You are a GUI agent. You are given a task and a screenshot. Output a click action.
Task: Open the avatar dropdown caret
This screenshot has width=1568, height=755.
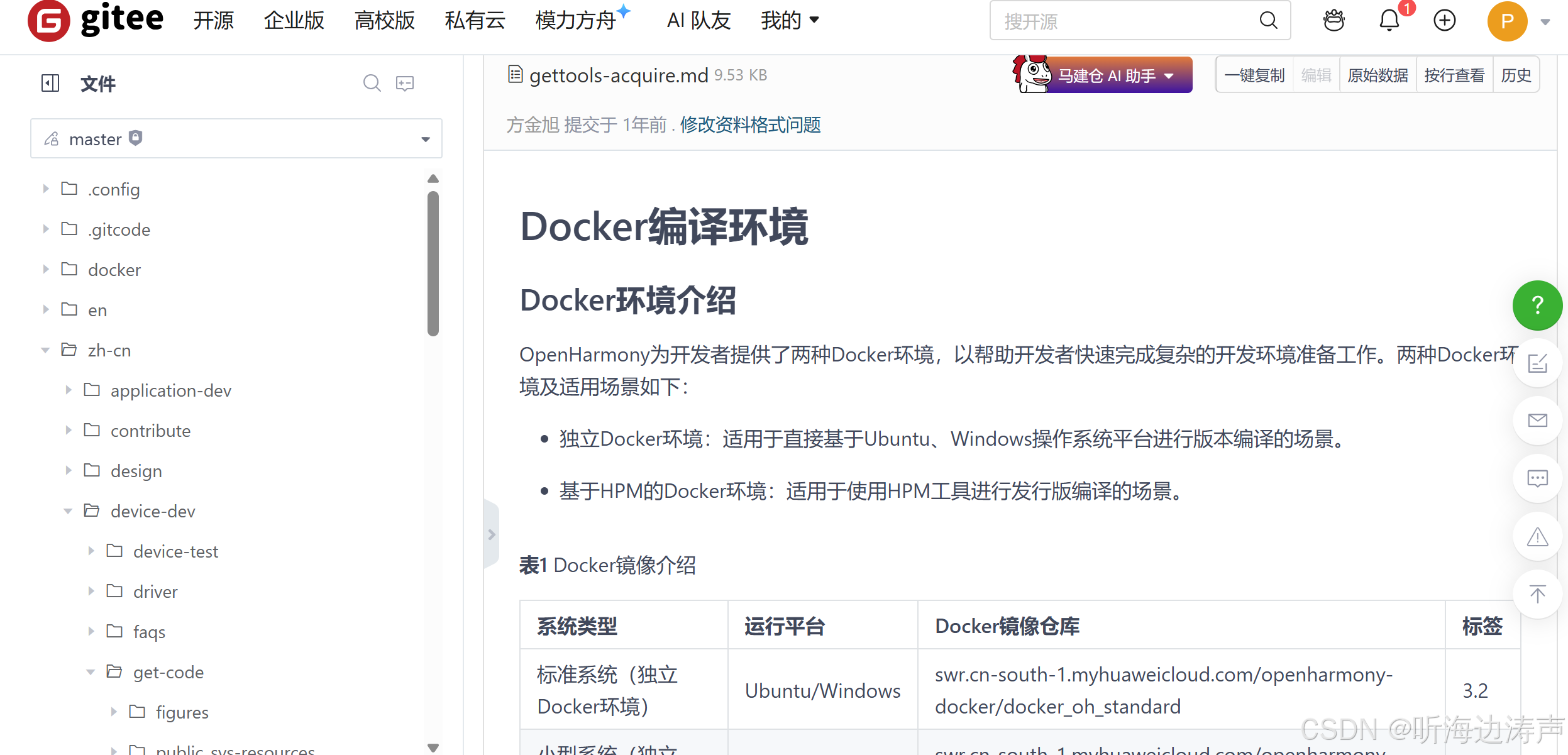point(1545,22)
